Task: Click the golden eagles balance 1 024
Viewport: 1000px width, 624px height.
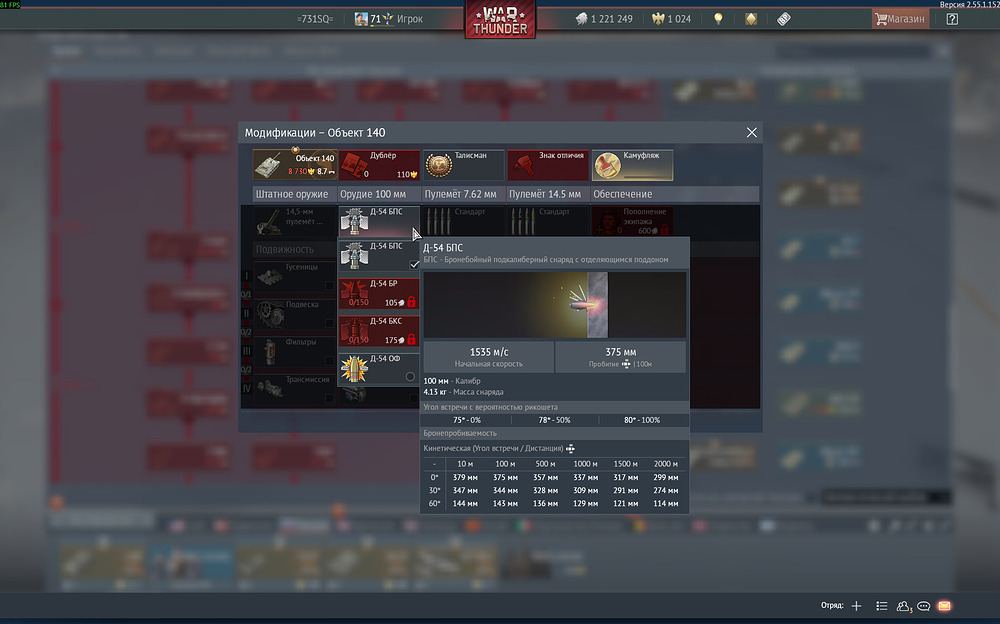Action: [672, 19]
